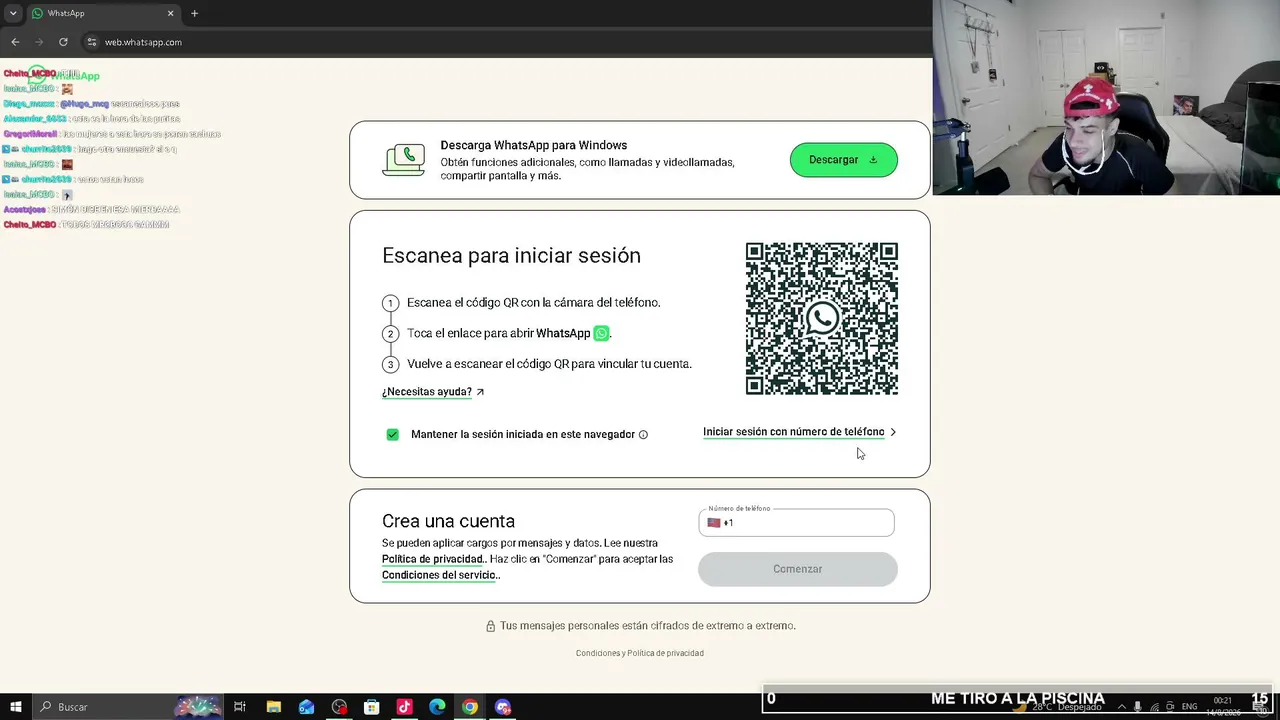The image size is (1280, 720).
Task: Switch to Google Chrome in taskbar
Action: pos(470,707)
